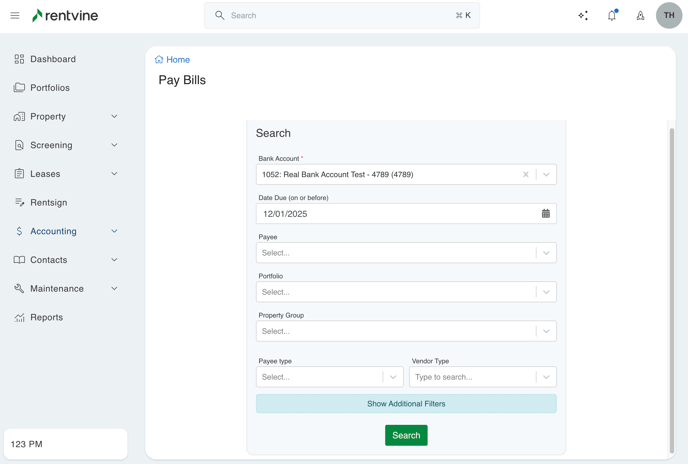Click the icon left of the avatar

point(640,16)
